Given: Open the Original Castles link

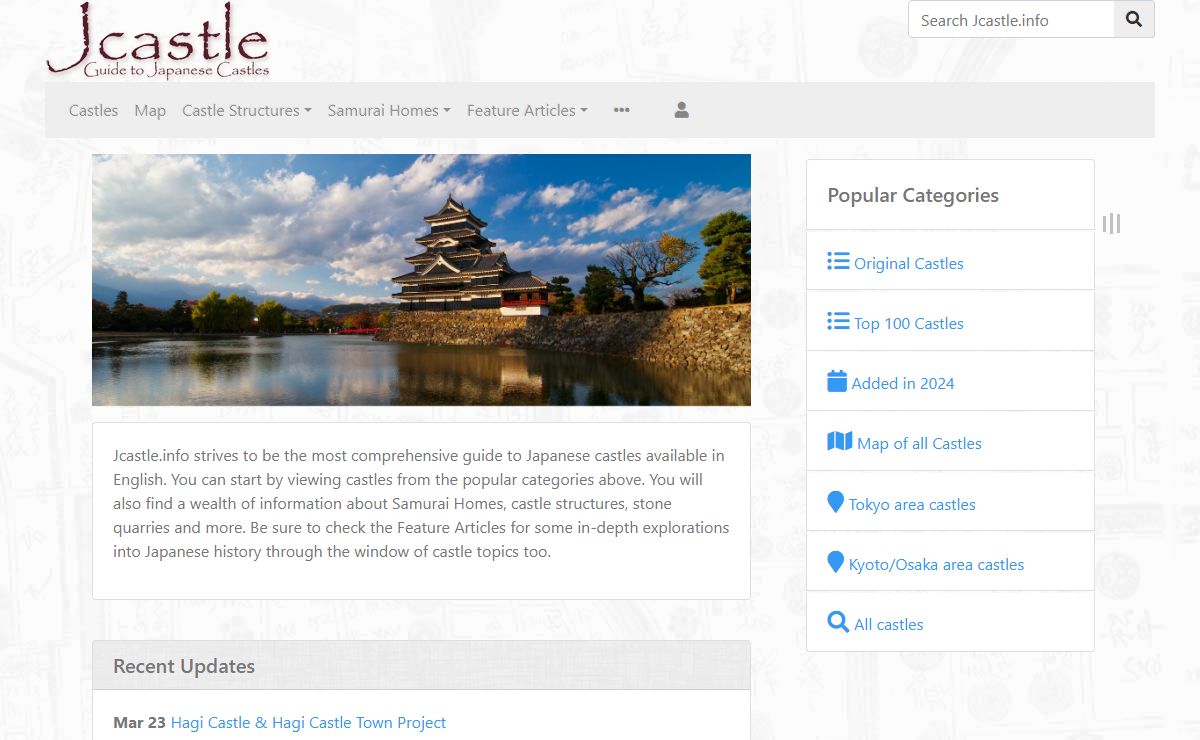Looking at the screenshot, I should 909,263.
